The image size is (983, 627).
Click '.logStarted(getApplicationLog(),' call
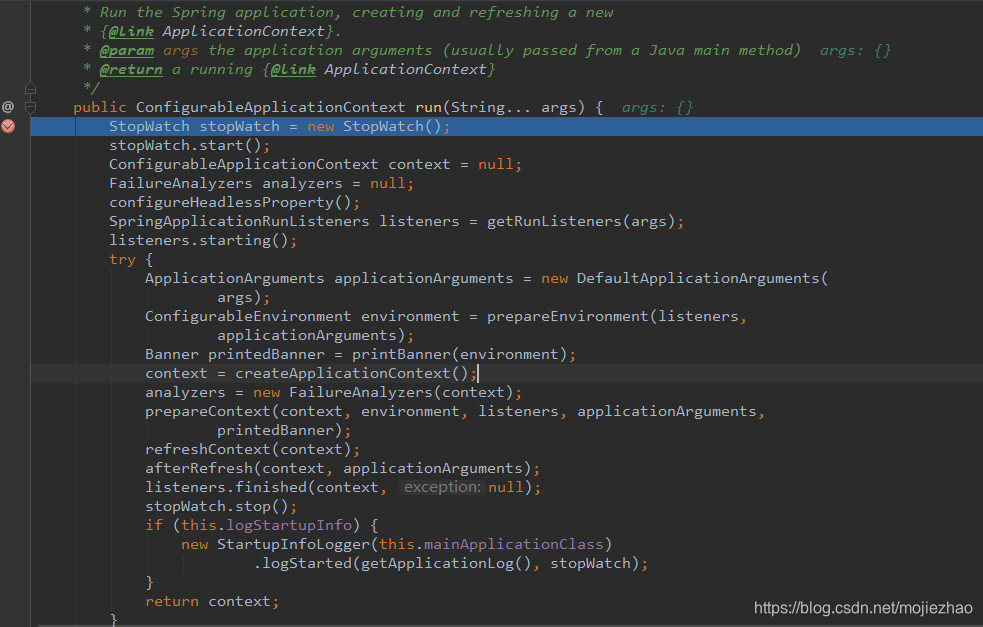tap(397, 563)
